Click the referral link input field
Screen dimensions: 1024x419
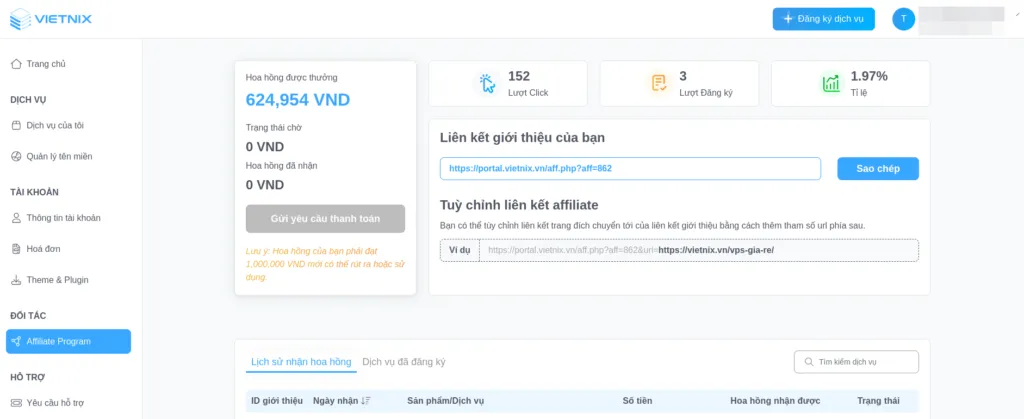tap(630, 168)
